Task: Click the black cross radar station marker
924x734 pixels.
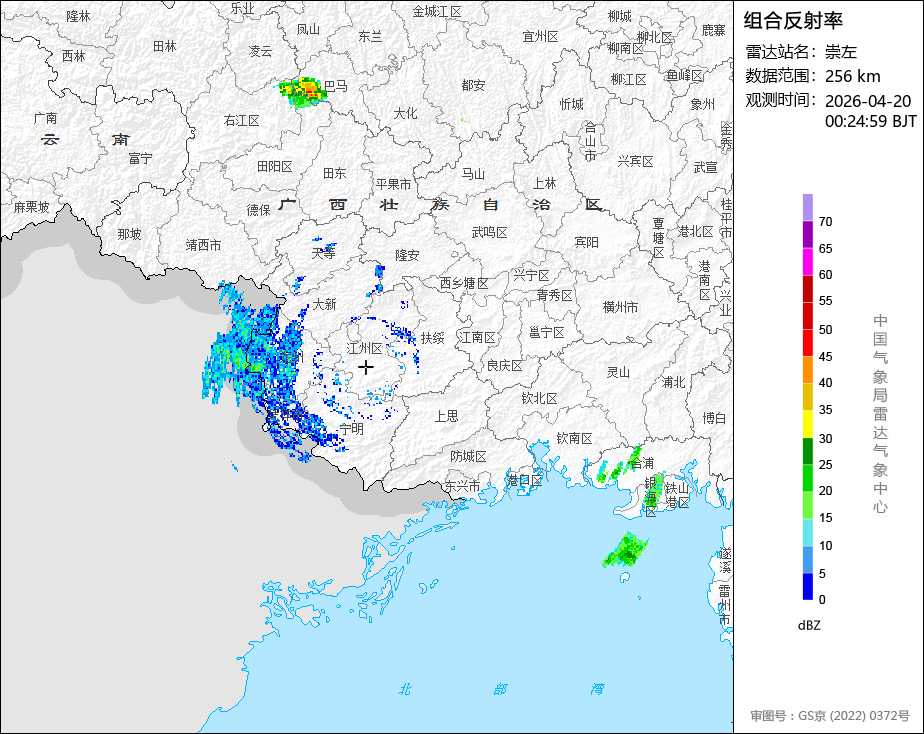Action: [366, 368]
